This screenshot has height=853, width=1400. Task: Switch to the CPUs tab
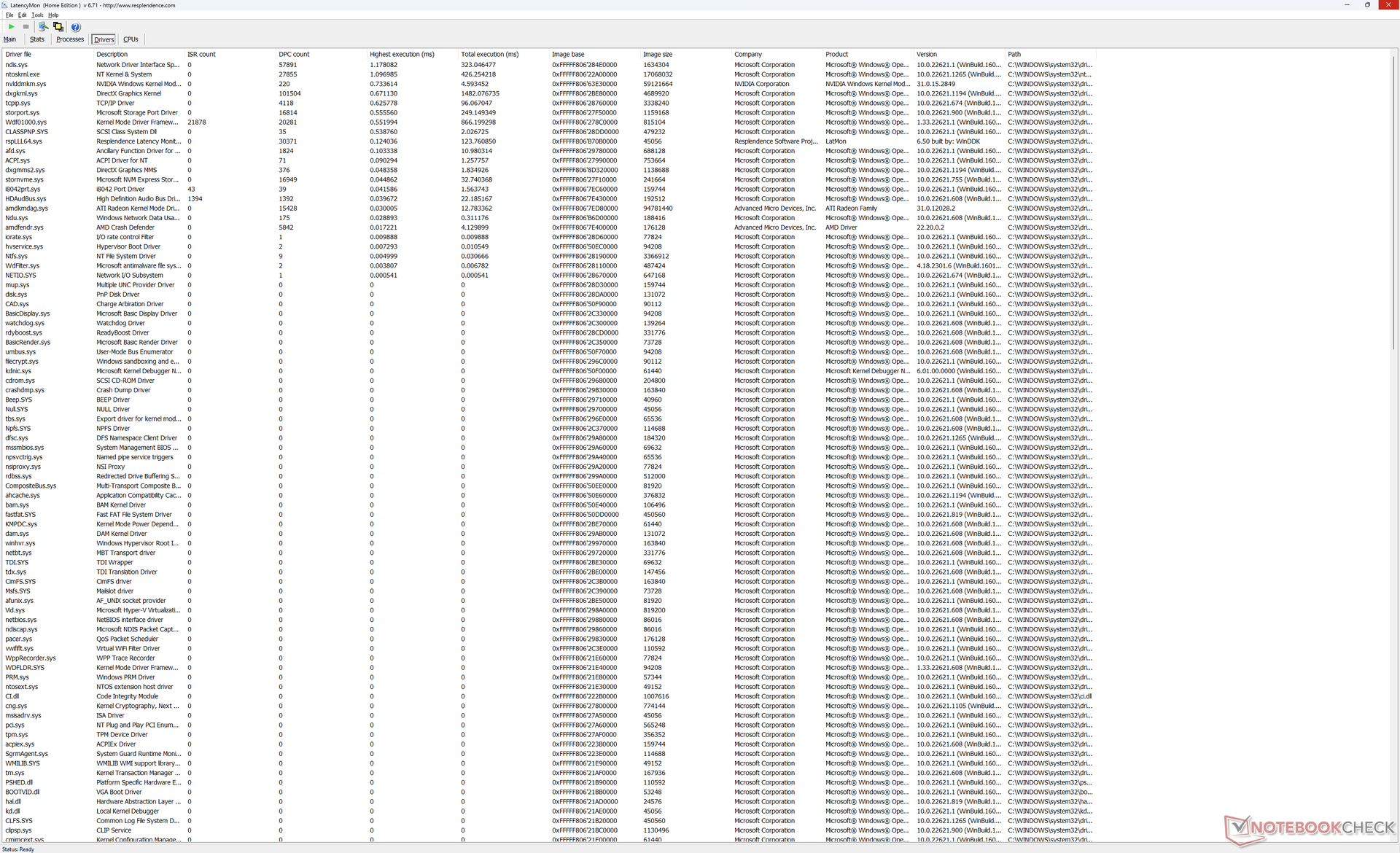[131, 39]
